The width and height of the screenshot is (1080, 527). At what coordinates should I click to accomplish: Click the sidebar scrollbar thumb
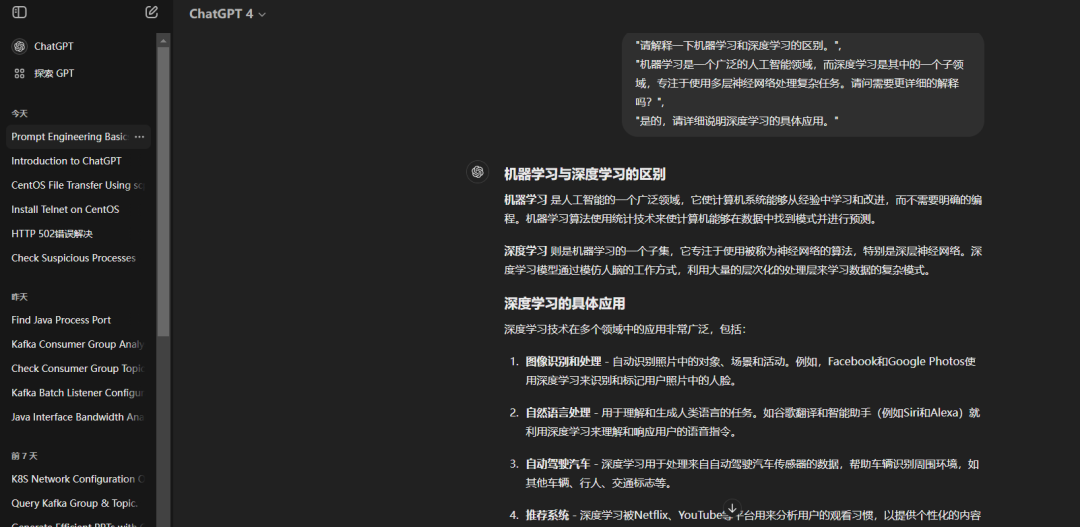(x=163, y=192)
